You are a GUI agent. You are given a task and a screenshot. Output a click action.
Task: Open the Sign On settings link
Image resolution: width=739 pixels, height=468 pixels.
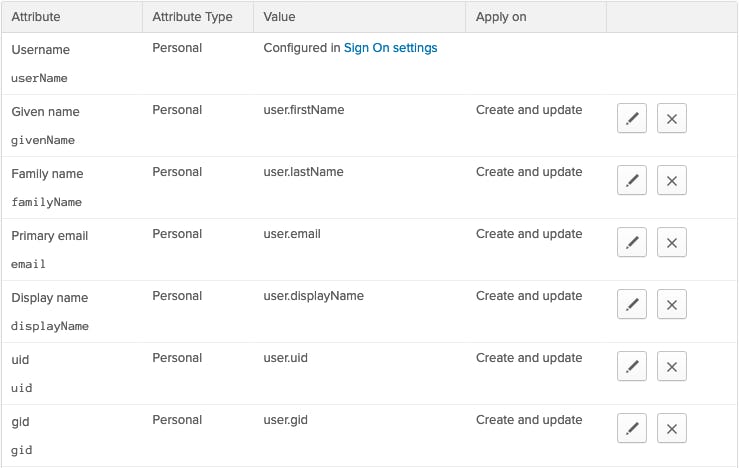(x=390, y=48)
